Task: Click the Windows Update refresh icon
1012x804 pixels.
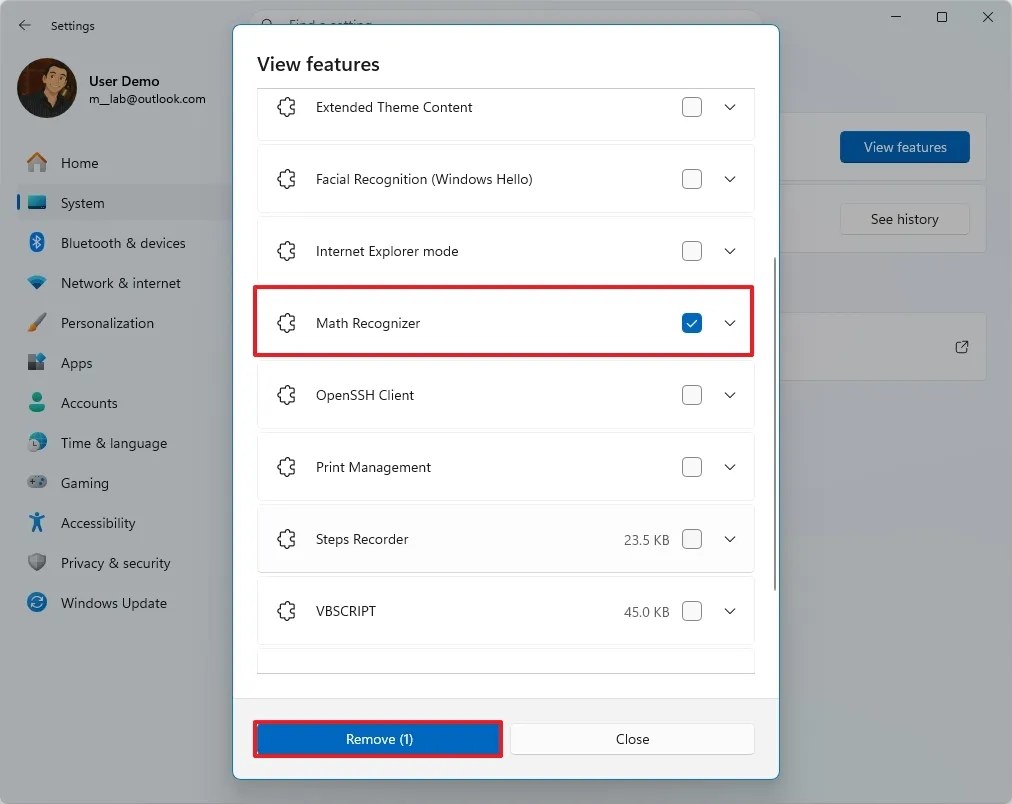Action: [x=37, y=602]
